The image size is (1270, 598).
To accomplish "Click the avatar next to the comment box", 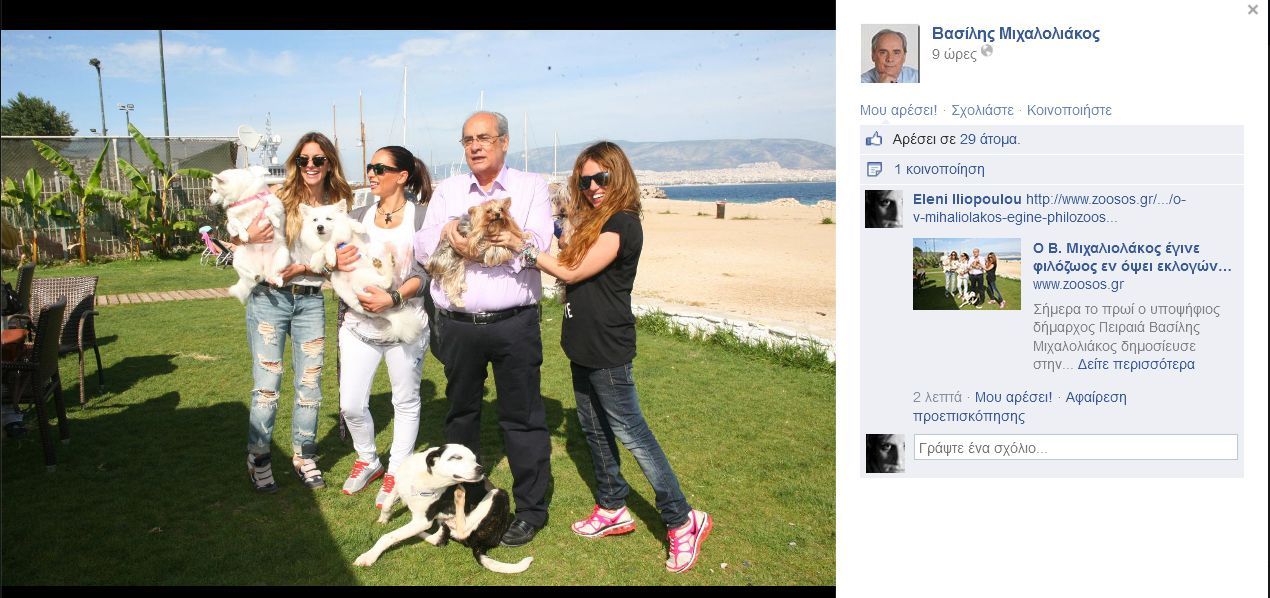I will click(x=884, y=453).
